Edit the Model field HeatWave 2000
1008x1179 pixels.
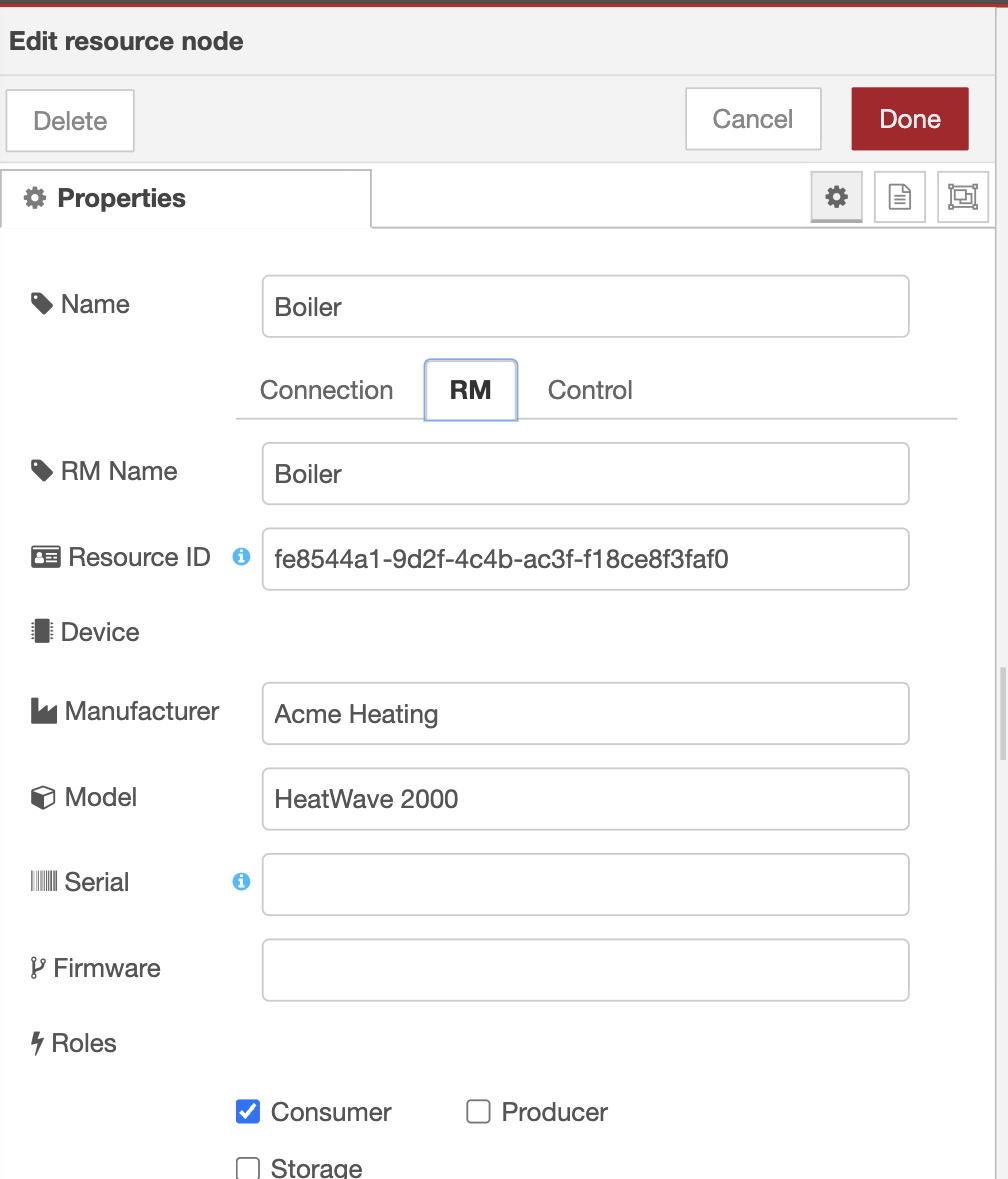click(x=586, y=799)
